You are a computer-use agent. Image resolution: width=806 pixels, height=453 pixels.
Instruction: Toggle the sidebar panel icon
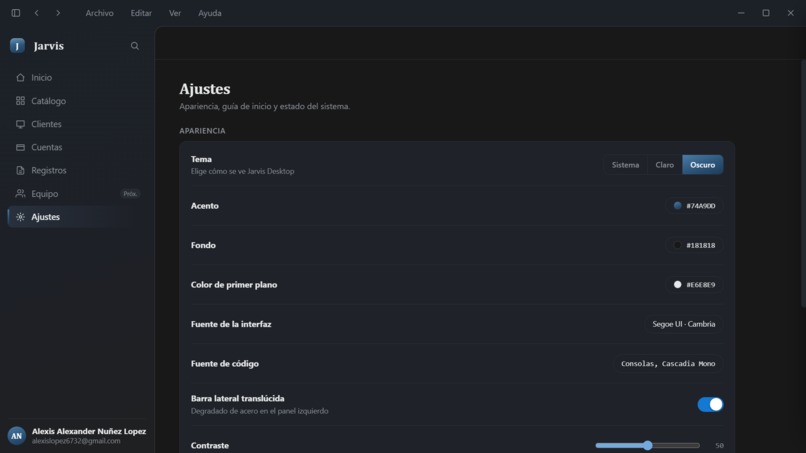(x=16, y=13)
